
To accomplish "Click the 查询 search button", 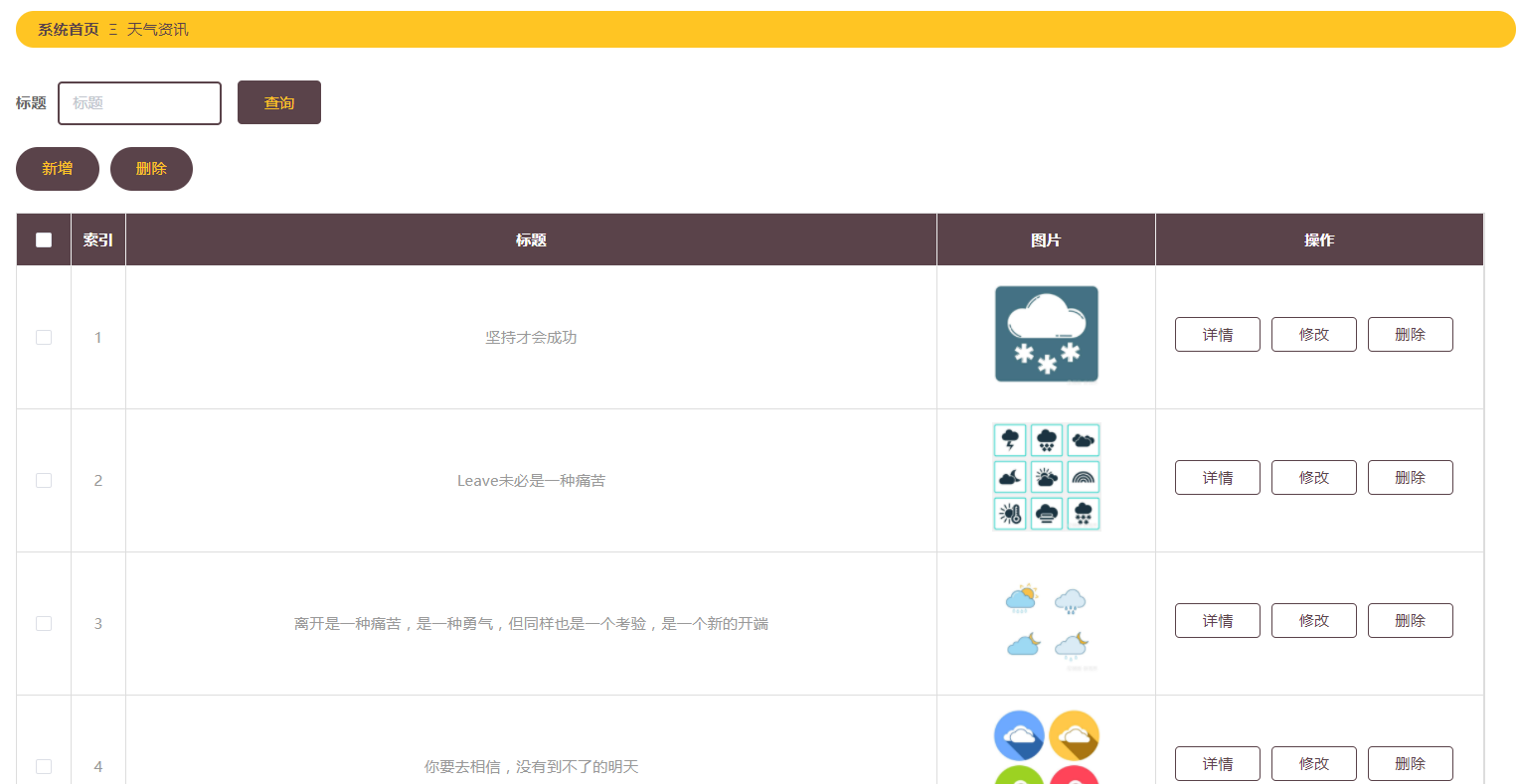I will 279,102.
